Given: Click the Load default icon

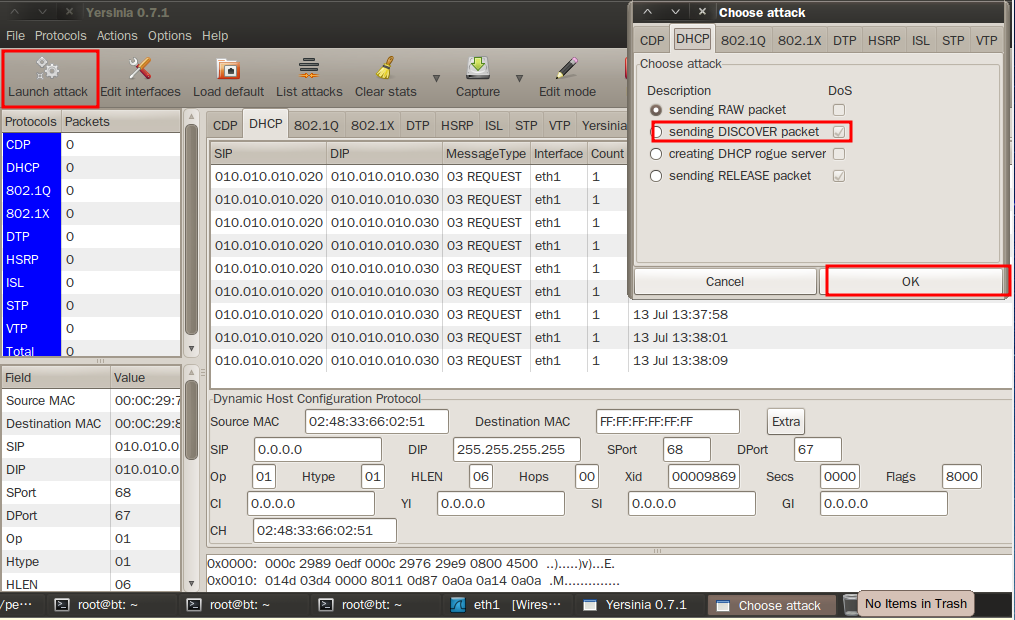Looking at the screenshot, I should pos(228,68).
